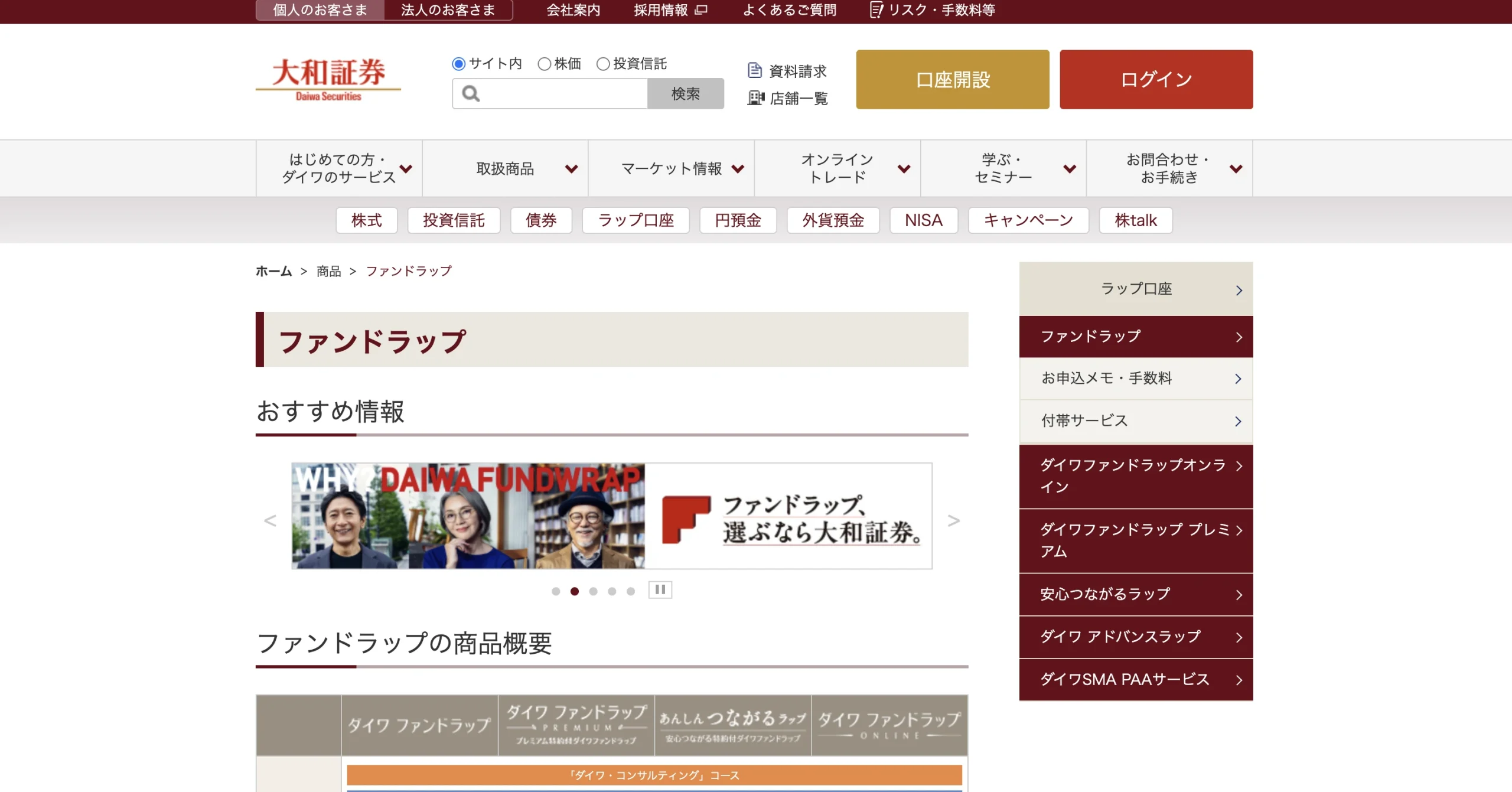Pause the banner carousel
1512x792 pixels.
tap(660, 589)
